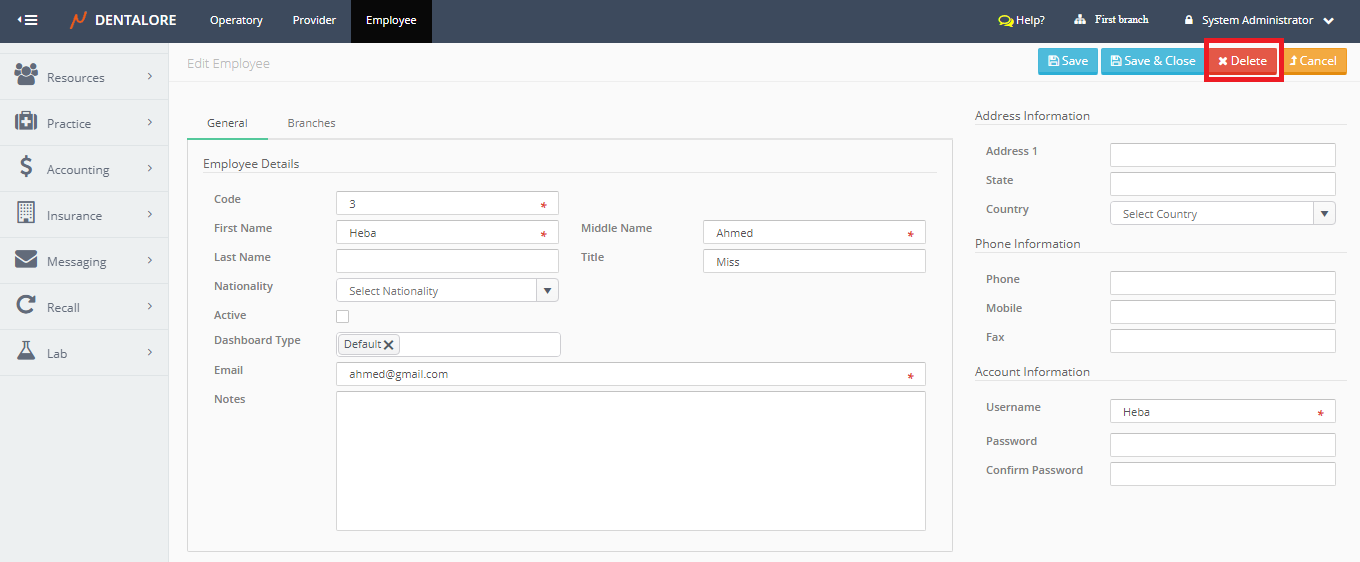Expand System Administrator user menu

pyautogui.click(x=1328, y=21)
